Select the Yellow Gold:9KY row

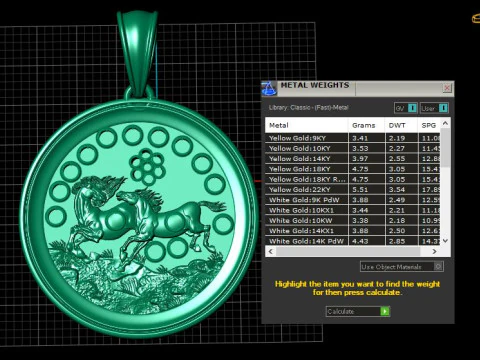click(x=353, y=138)
